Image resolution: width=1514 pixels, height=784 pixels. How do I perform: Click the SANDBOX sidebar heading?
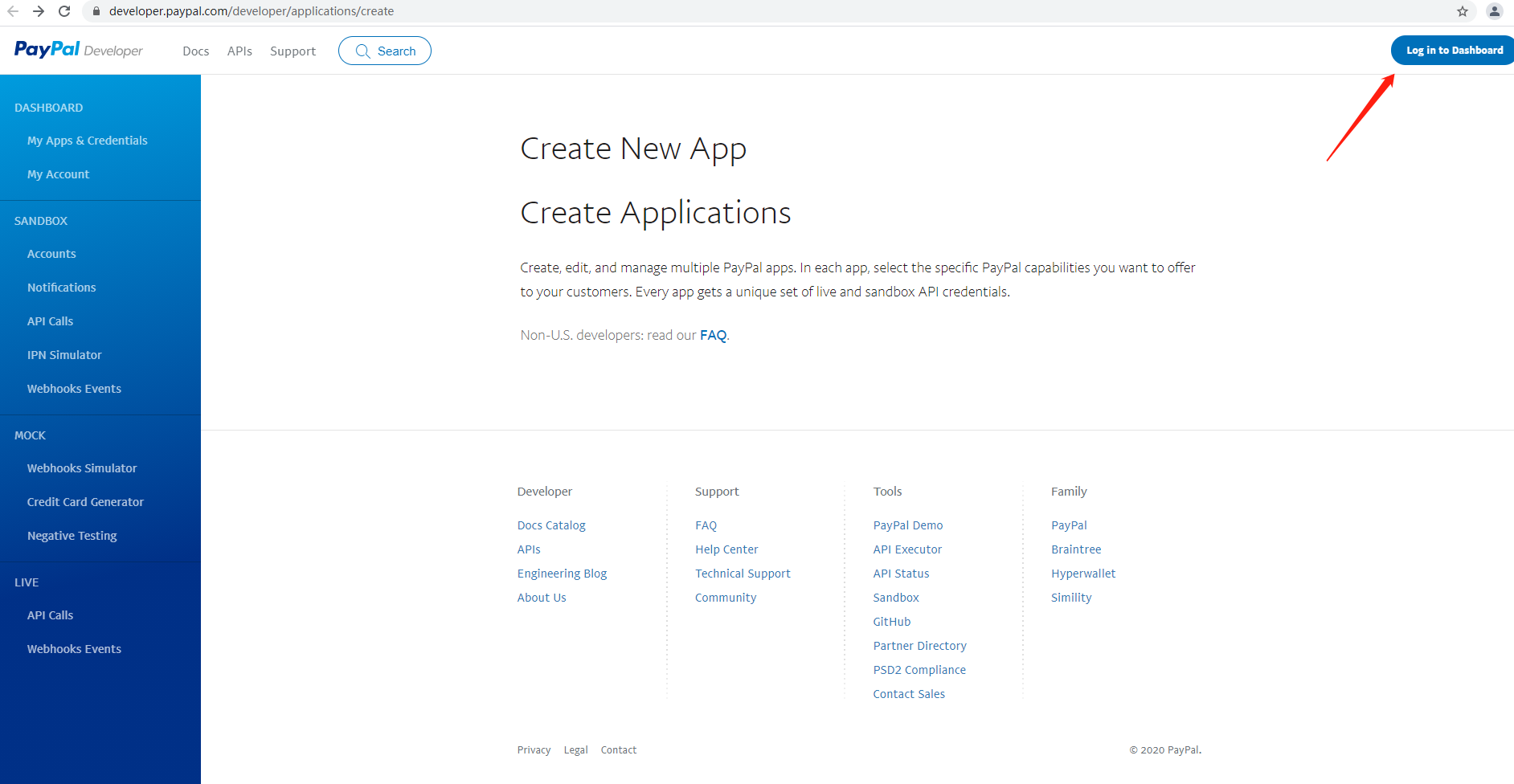click(41, 221)
